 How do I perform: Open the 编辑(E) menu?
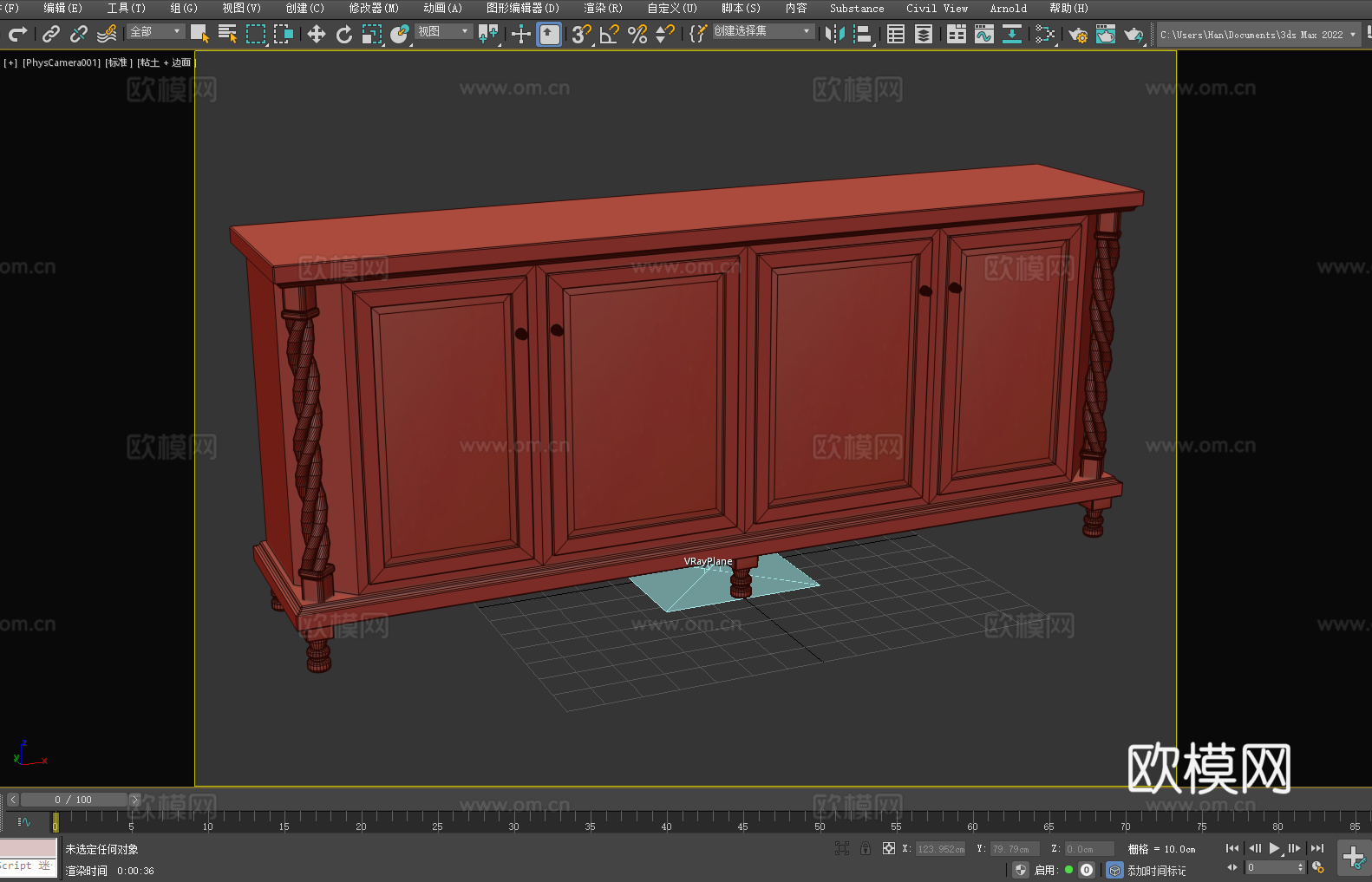62,8
